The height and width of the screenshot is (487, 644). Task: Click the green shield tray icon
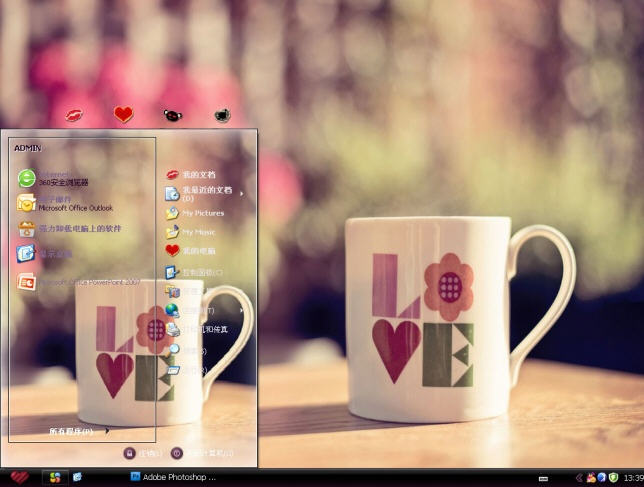pyautogui.click(x=613, y=477)
